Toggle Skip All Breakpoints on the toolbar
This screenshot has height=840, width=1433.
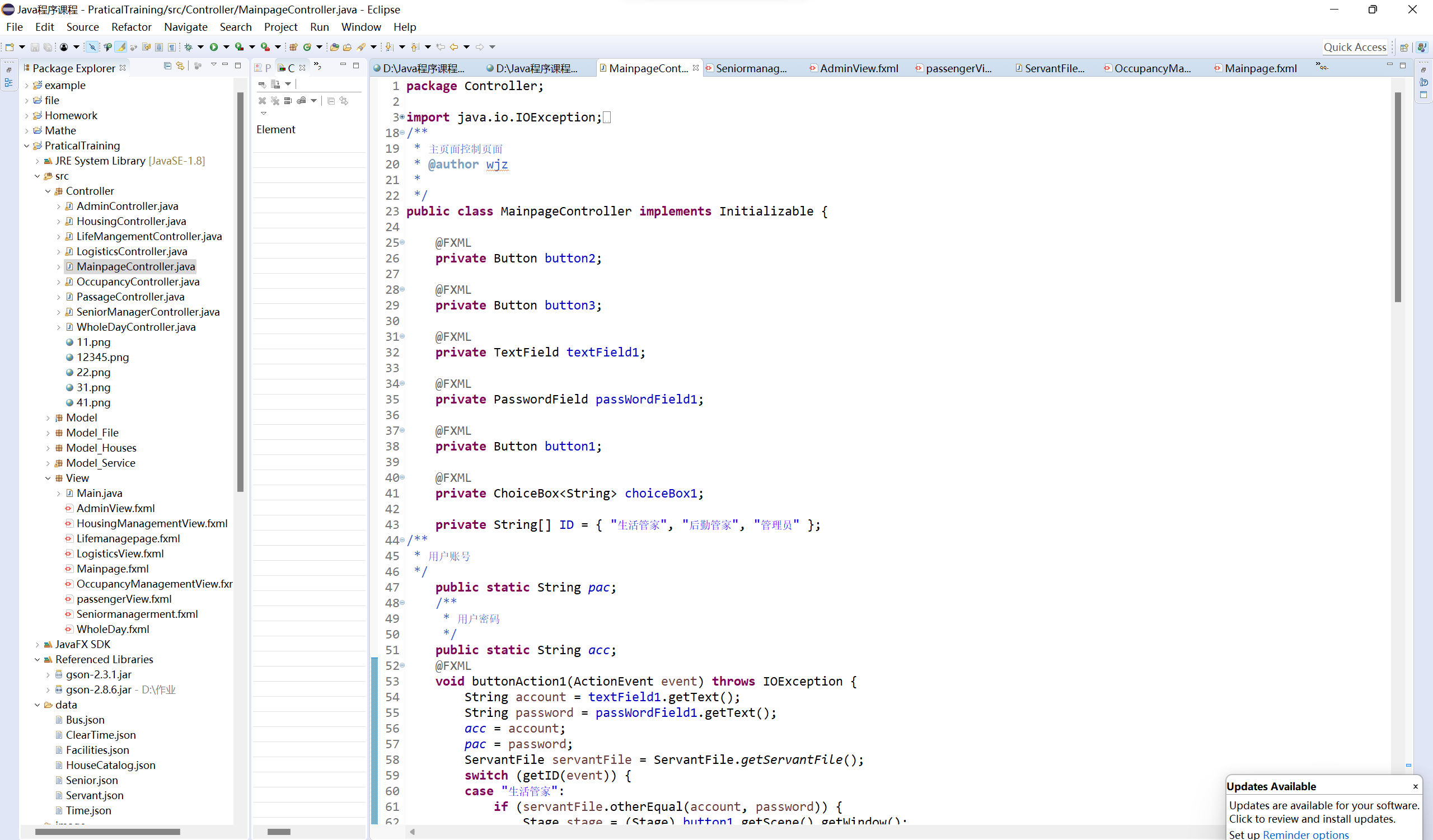pyautogui.click(x=93, y=46)
